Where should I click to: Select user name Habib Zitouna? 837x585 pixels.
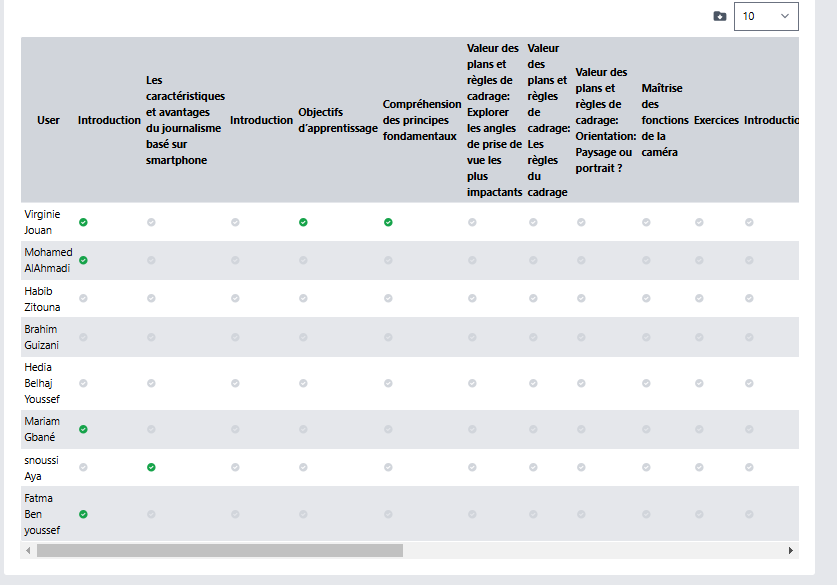tap(42, 299)
